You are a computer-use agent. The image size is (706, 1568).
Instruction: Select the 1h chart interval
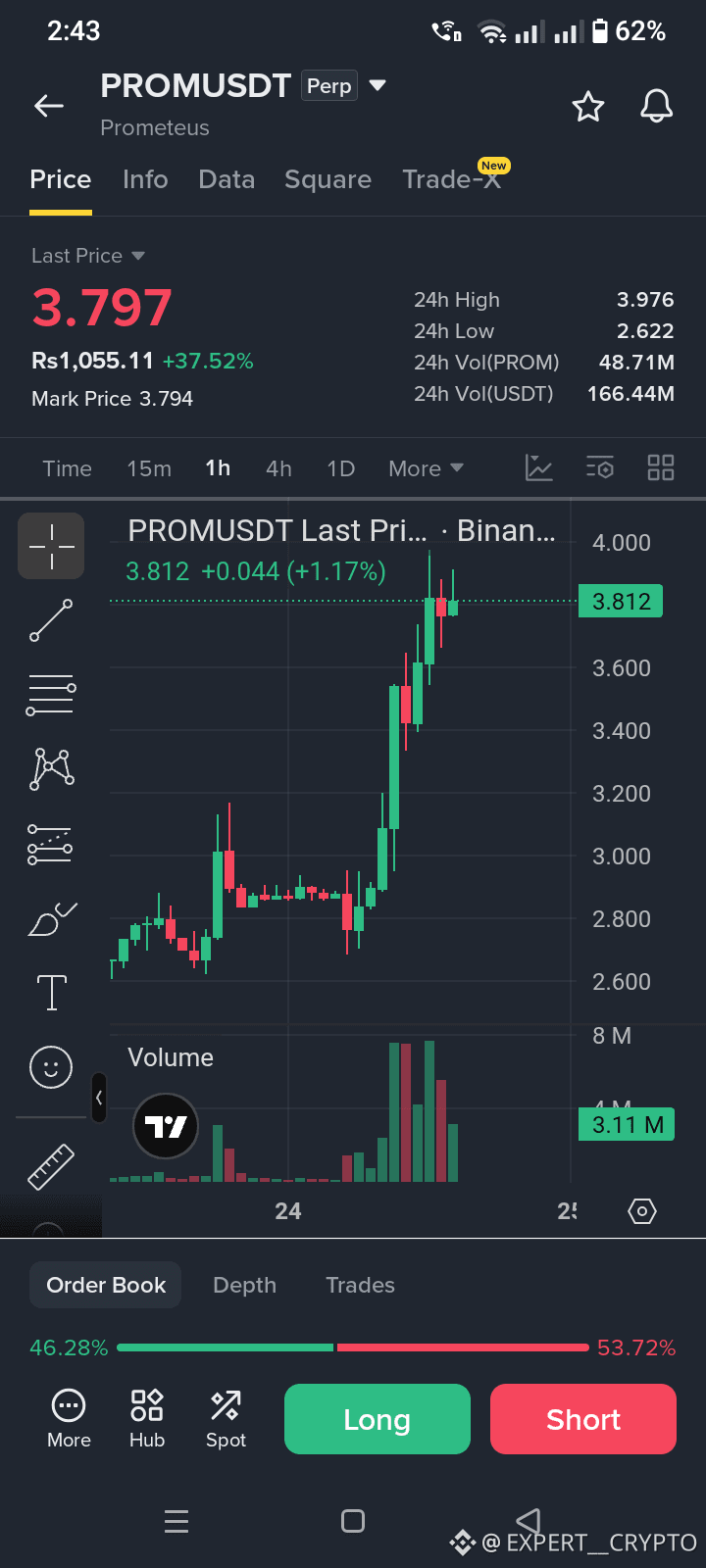coord(218,468)
